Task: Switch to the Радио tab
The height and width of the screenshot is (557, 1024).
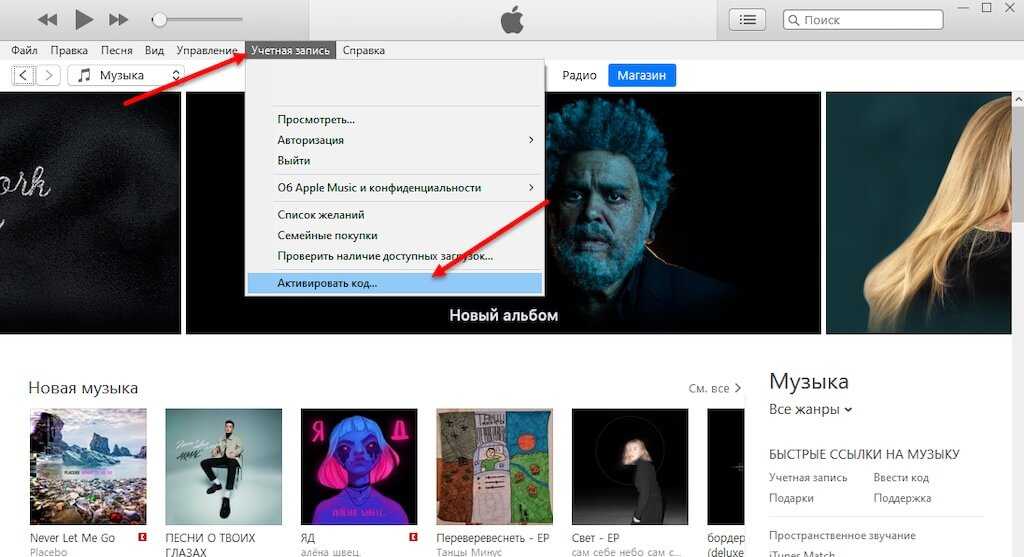Action: tap(579, 75)
